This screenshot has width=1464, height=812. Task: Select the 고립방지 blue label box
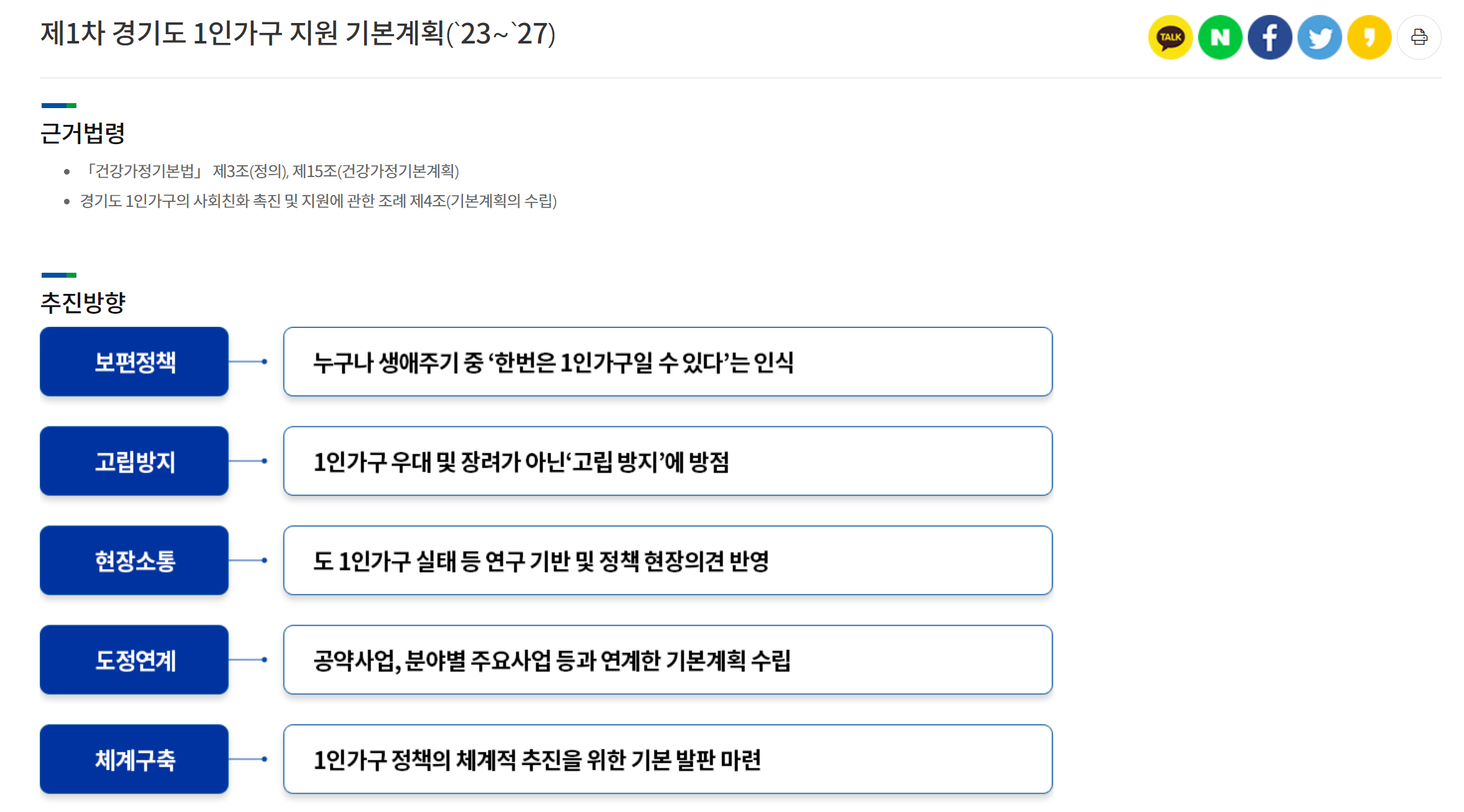click(134, 461)
